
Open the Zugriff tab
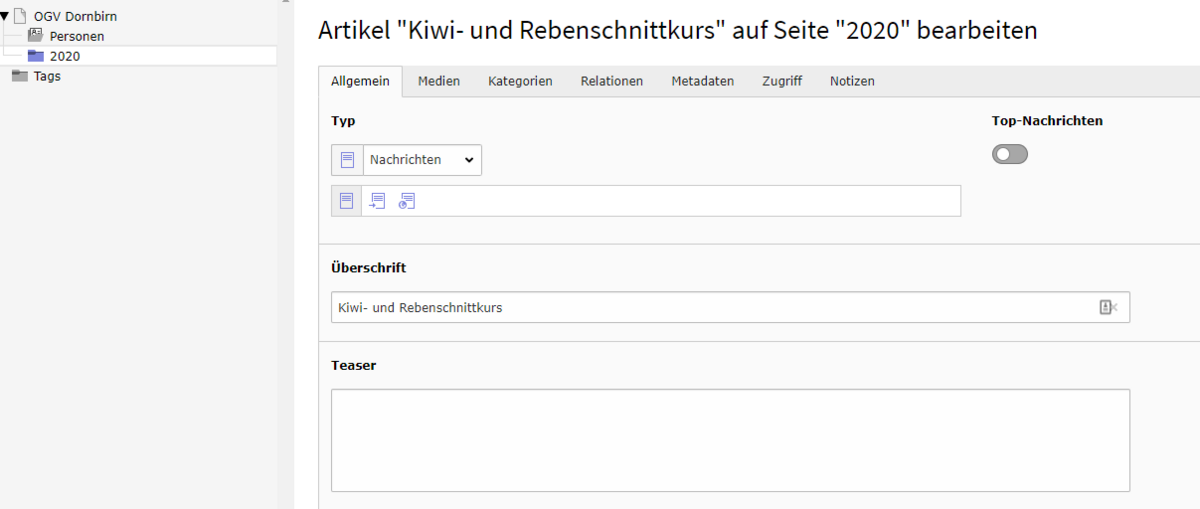(781, 82)
